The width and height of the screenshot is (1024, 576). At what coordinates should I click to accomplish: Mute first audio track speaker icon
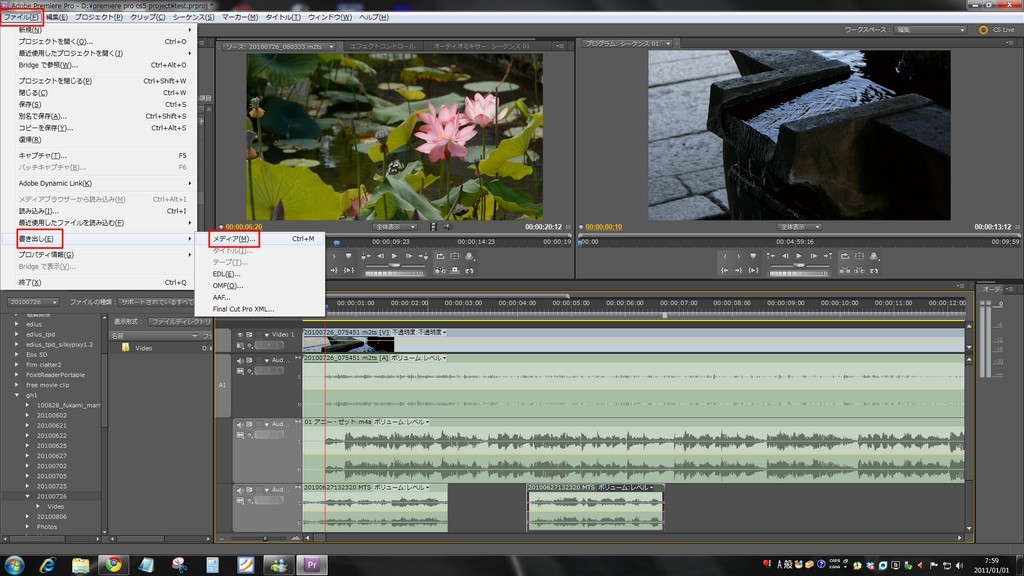click(x=240, y=359)
